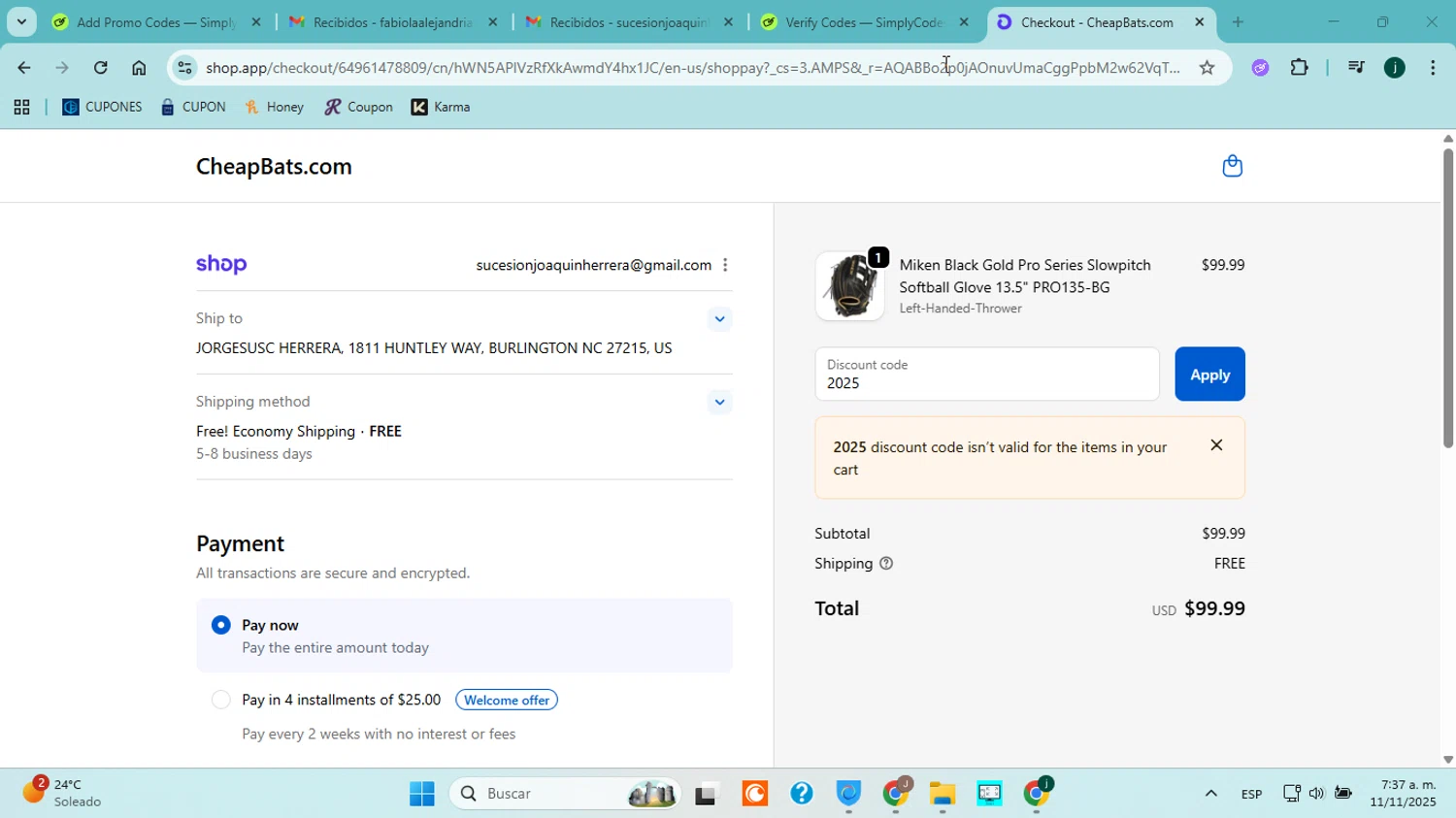Bookmark this page with star icon
The image size is (1456, 818).
[1207, 68]
